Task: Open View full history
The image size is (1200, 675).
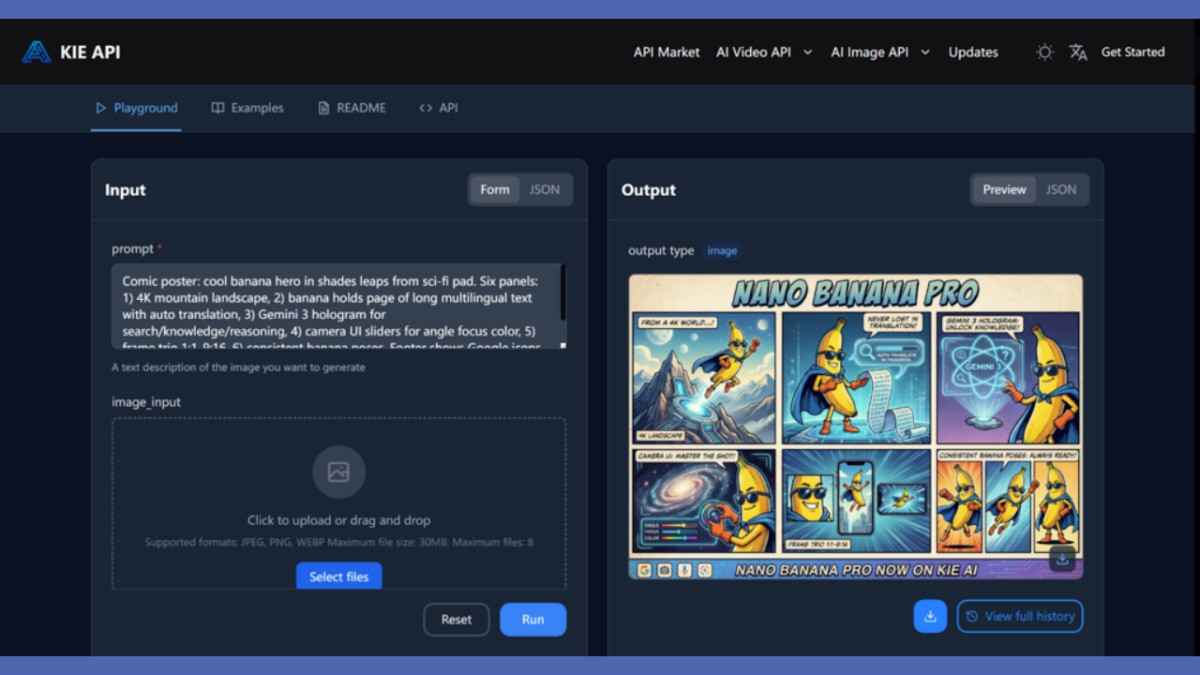Action: 1019,616
